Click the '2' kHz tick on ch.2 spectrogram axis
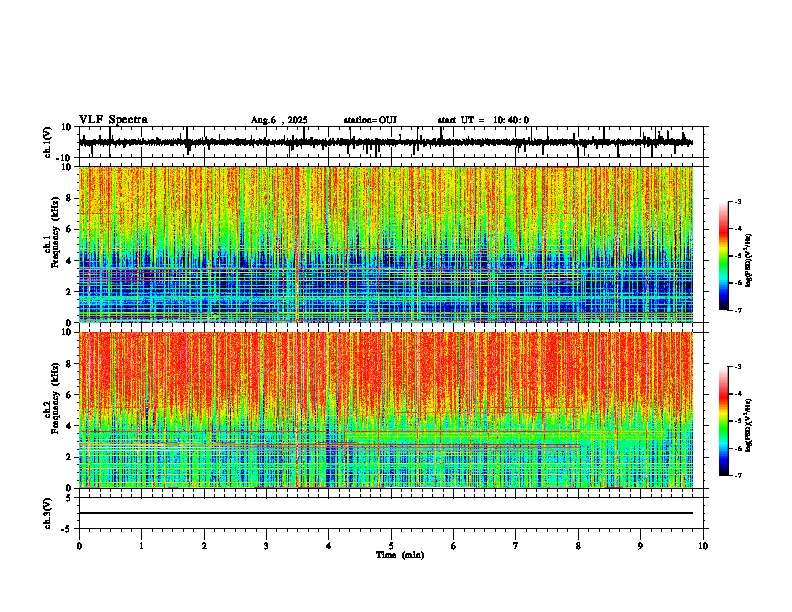 pyautogui.click(x=70, y=457)
